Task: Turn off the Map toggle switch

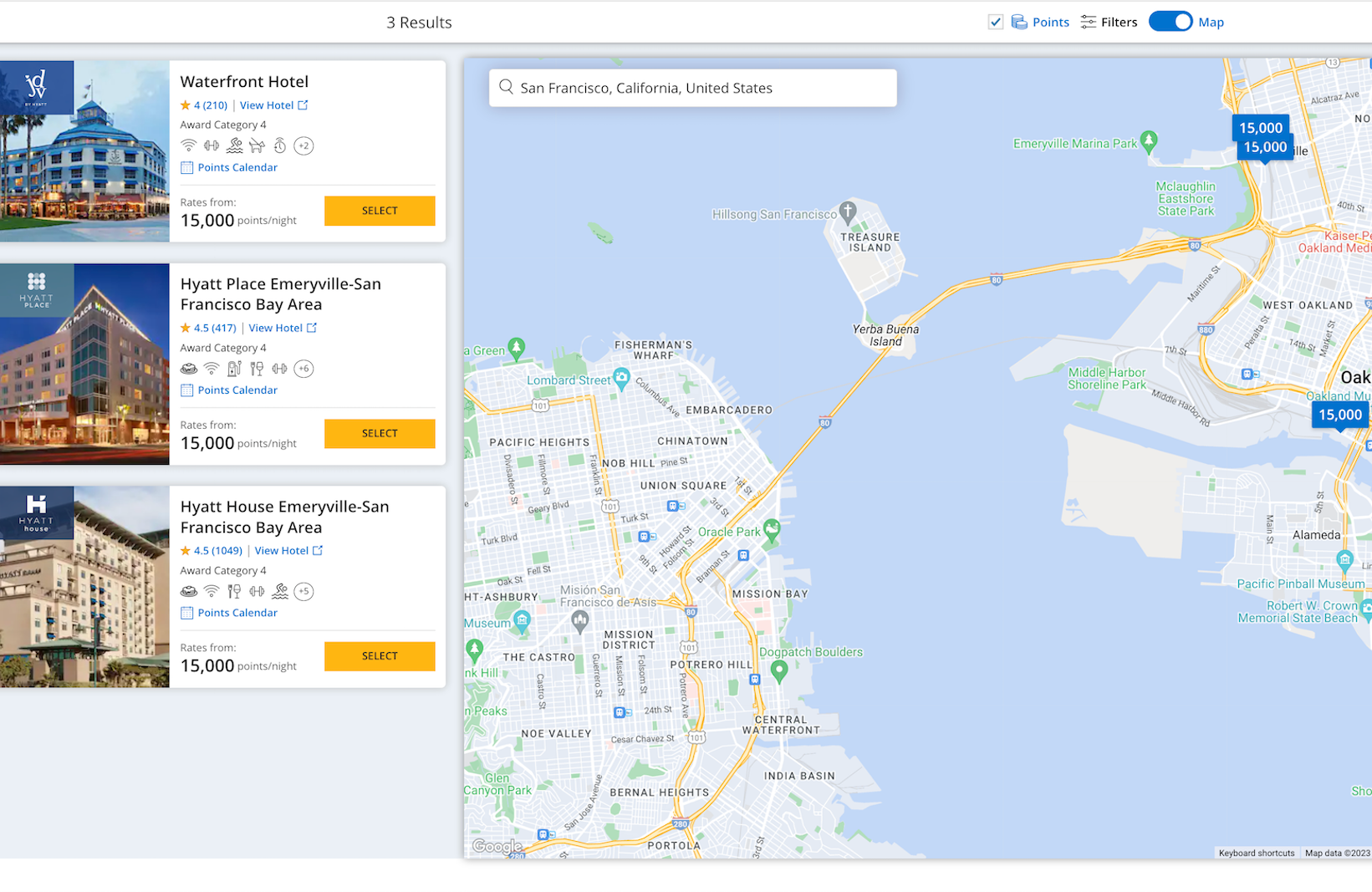Action: coord(1171,22)
